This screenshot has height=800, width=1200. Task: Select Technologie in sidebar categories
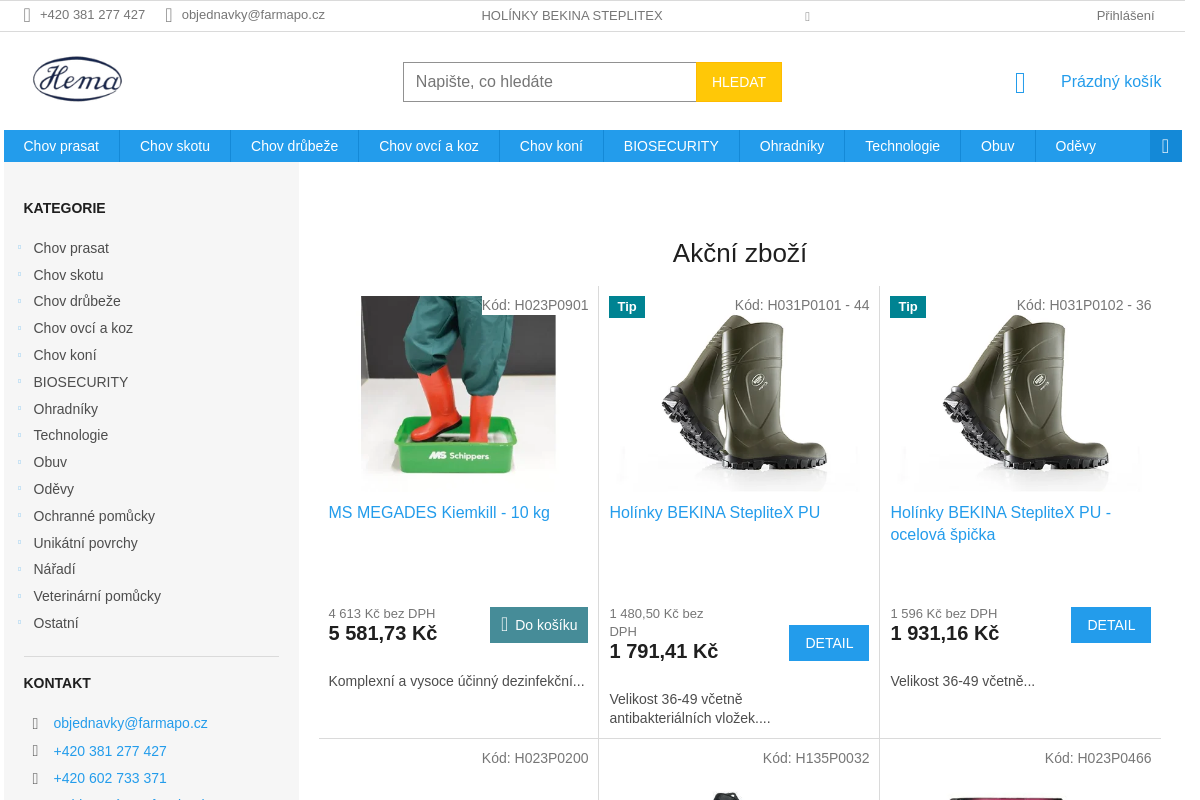pos(71,435)
